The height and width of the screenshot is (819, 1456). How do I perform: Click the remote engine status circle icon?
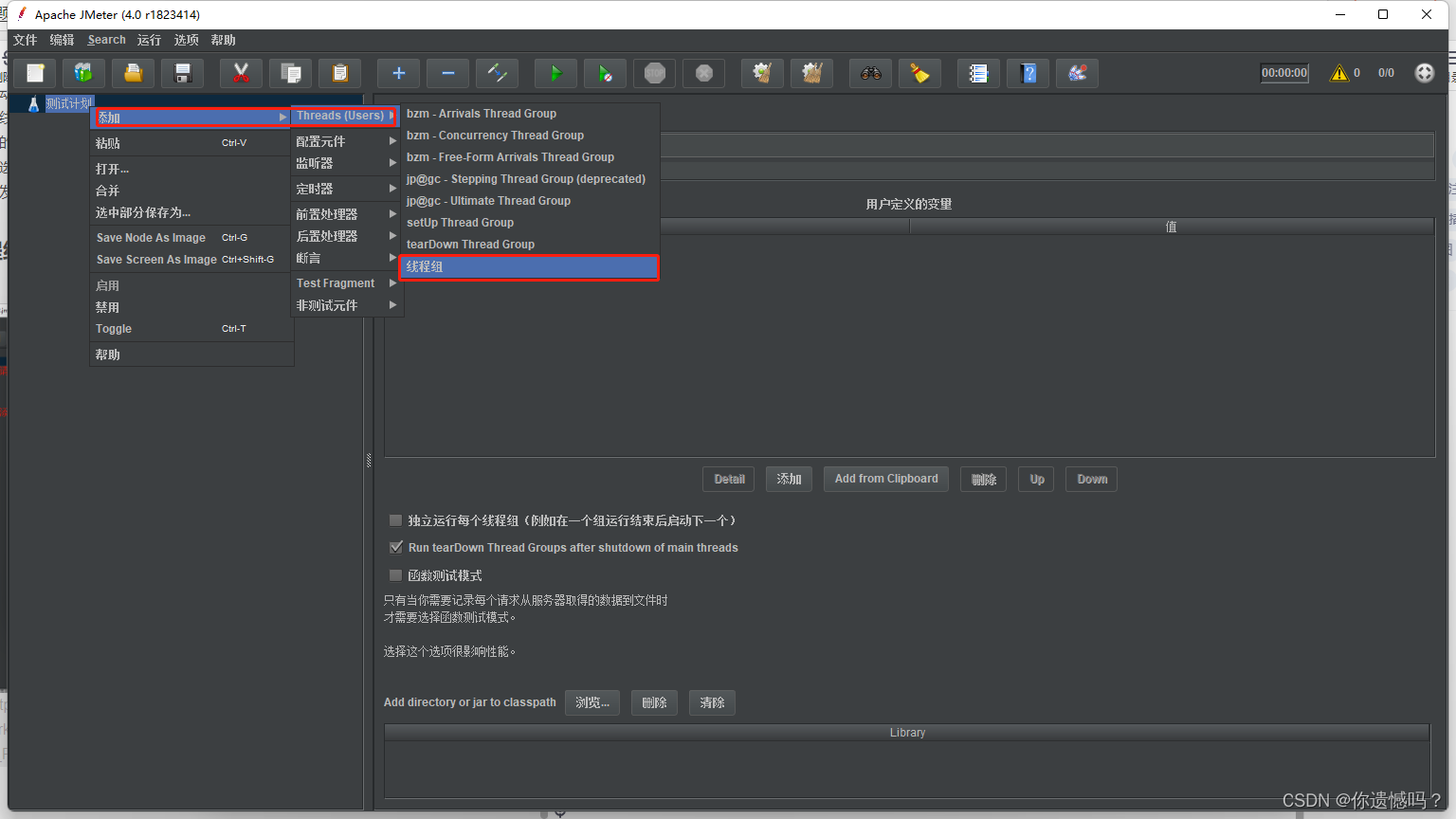(1425, 73)
